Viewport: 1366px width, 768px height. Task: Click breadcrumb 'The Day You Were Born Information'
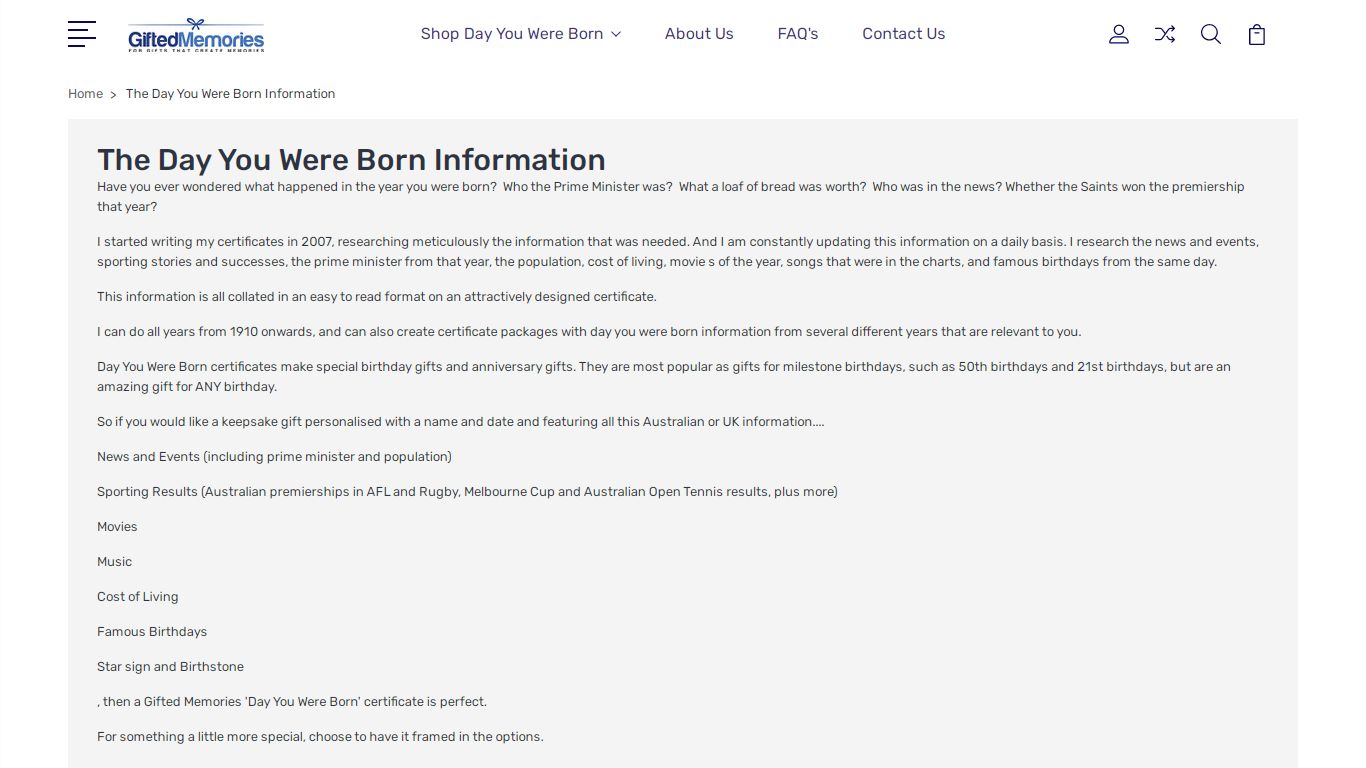click(x=230, y=93)
